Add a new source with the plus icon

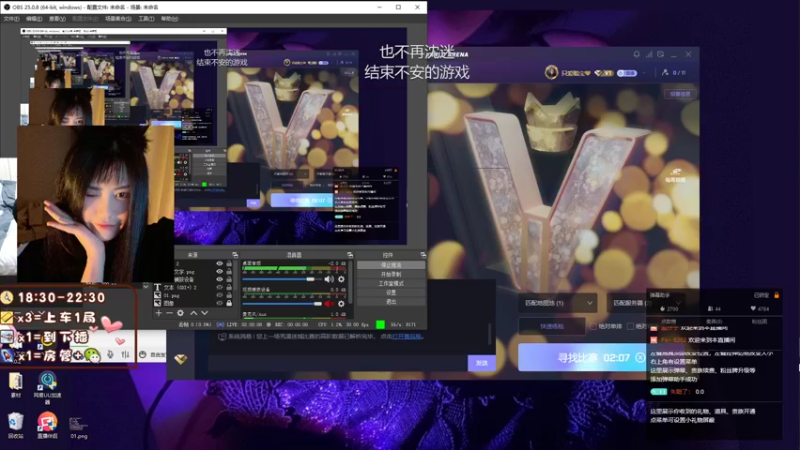159,313
